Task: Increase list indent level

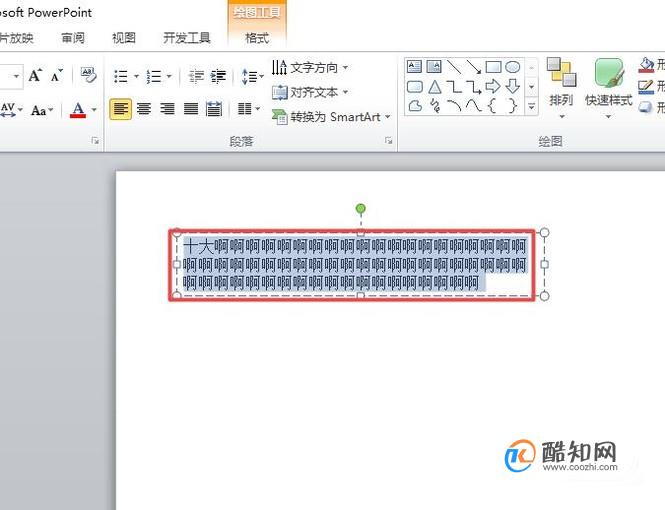Action: (x=218, y=76)
